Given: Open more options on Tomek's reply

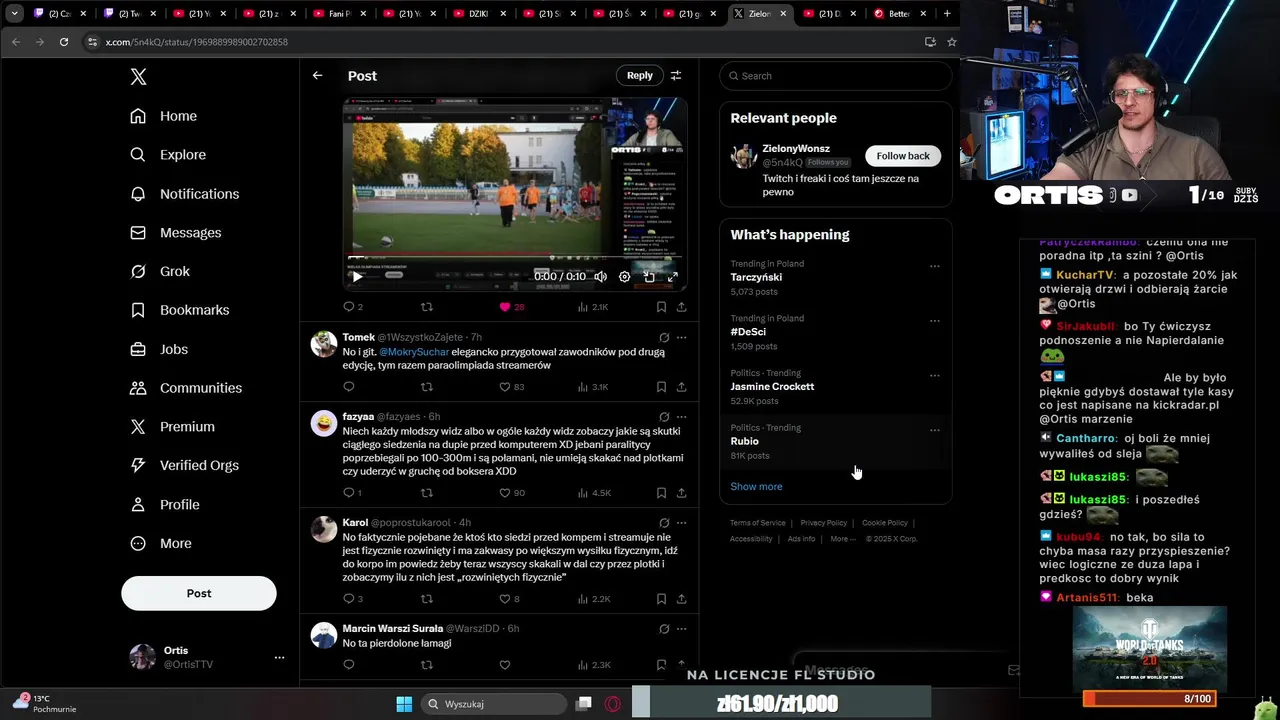Looking at the screenshot, I should [x=682, y=338].
